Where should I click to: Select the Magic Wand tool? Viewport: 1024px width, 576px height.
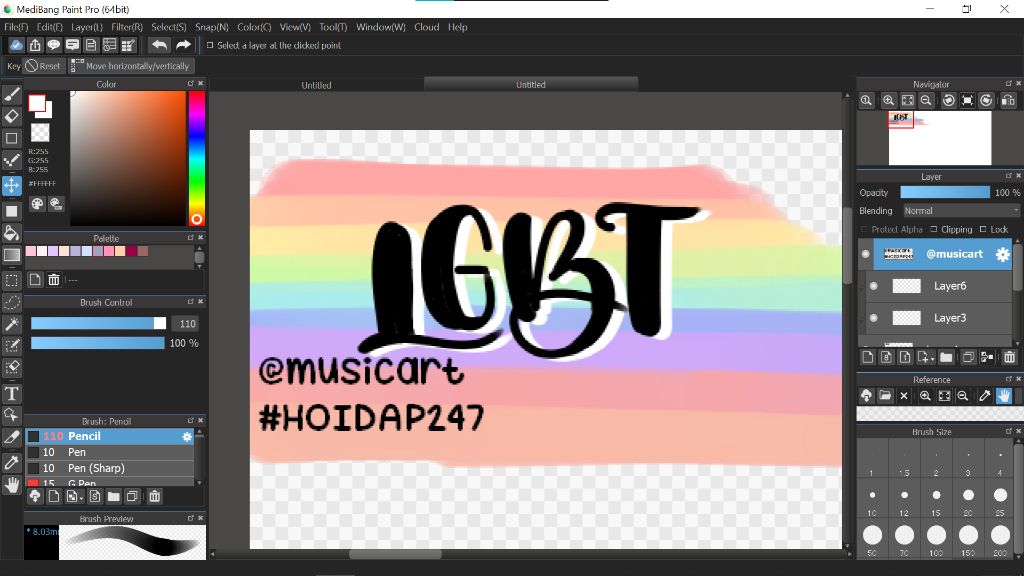(x=12, y=325)
